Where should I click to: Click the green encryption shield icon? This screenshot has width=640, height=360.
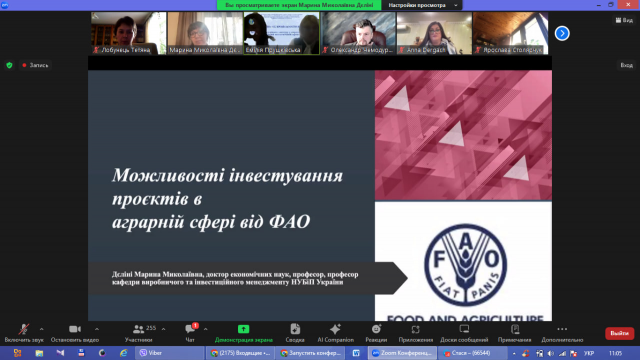pos(9,65)
